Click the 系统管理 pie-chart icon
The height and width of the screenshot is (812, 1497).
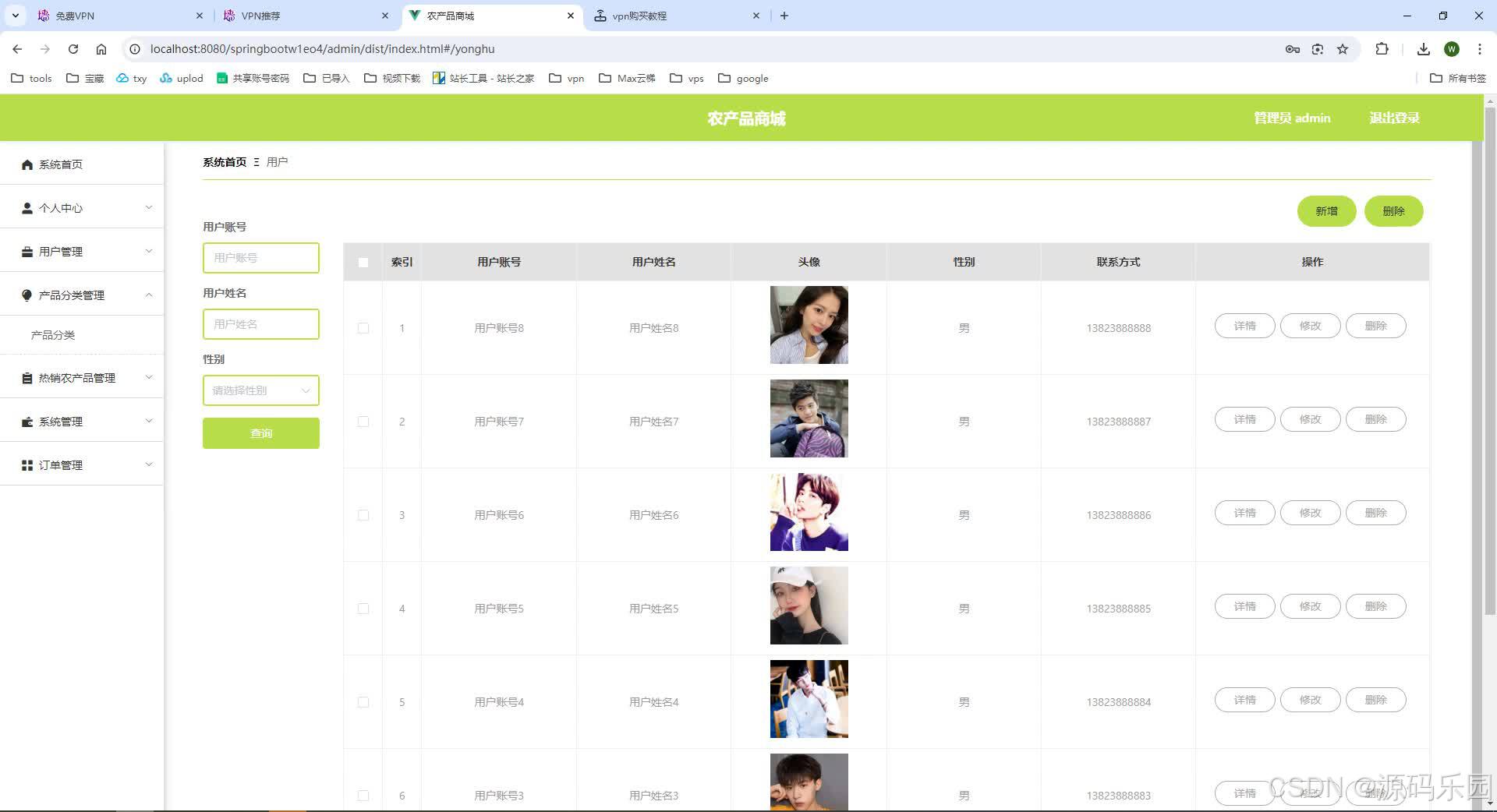tap(27, 422)
